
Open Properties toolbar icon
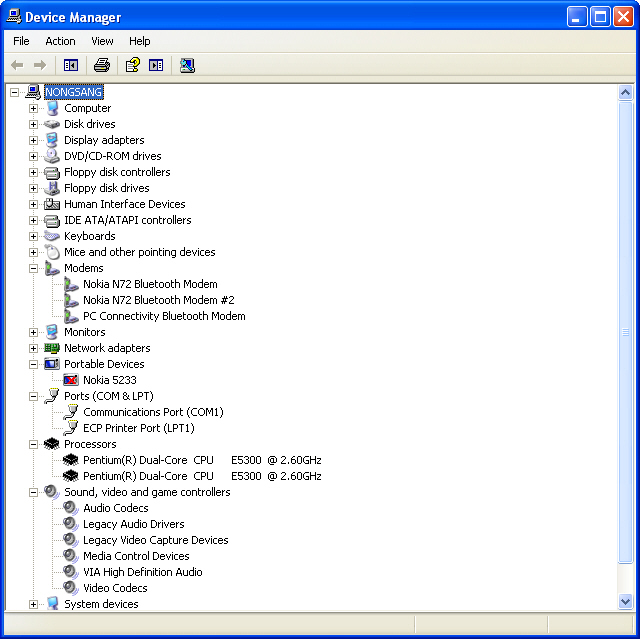133,65
